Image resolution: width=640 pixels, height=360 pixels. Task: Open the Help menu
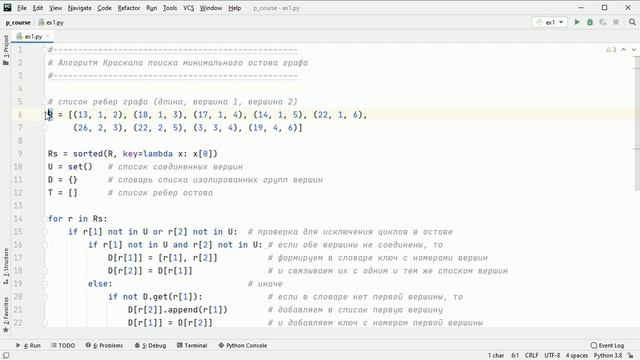[234, 8]
